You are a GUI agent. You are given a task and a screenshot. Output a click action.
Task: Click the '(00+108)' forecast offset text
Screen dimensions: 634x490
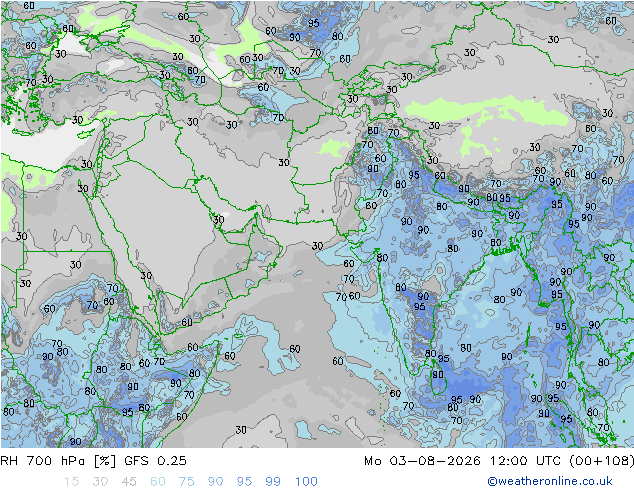(601, 461)
